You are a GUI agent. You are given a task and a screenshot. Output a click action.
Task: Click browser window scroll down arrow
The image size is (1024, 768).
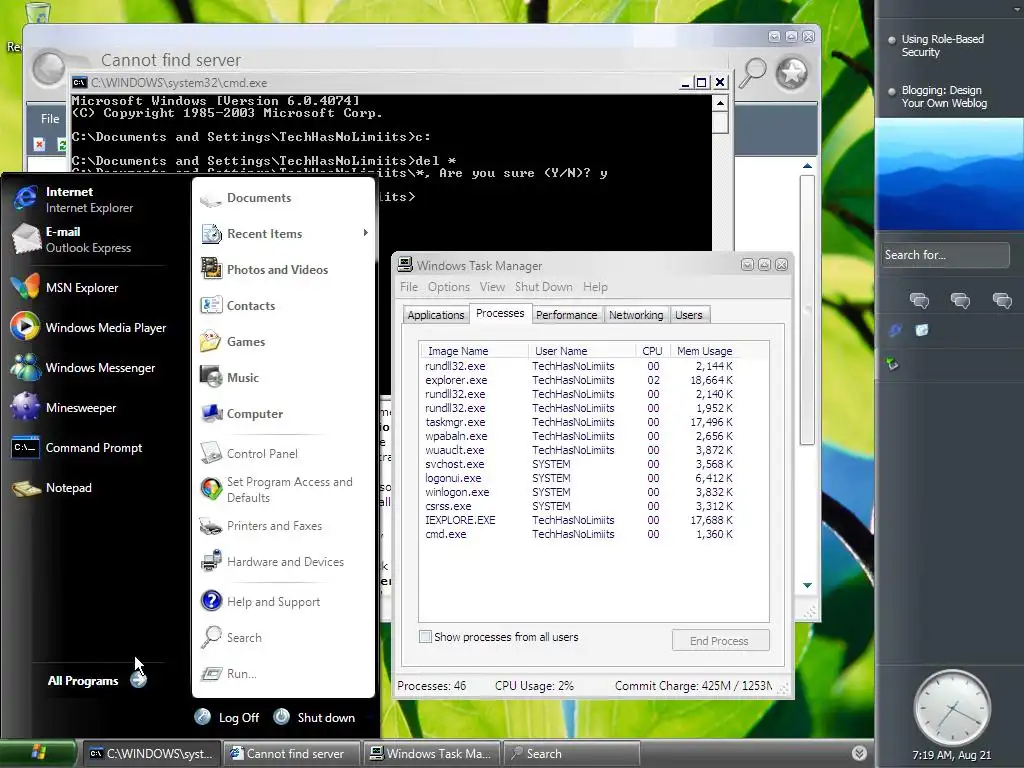[807, 585]
